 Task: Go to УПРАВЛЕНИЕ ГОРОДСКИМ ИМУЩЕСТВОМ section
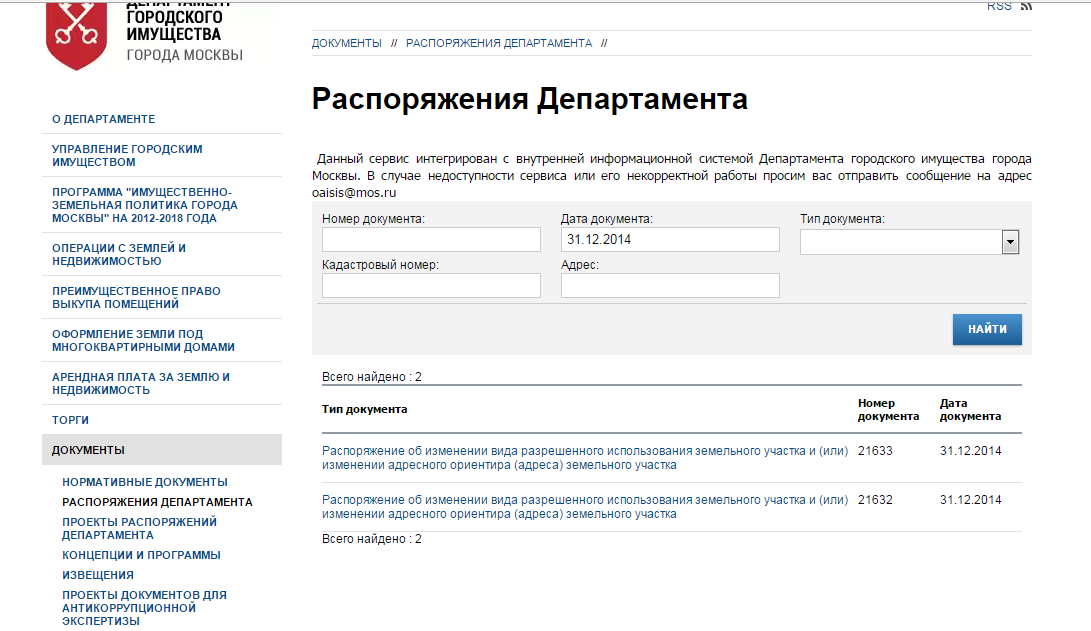pyautogui.click(x=127, y=155)
